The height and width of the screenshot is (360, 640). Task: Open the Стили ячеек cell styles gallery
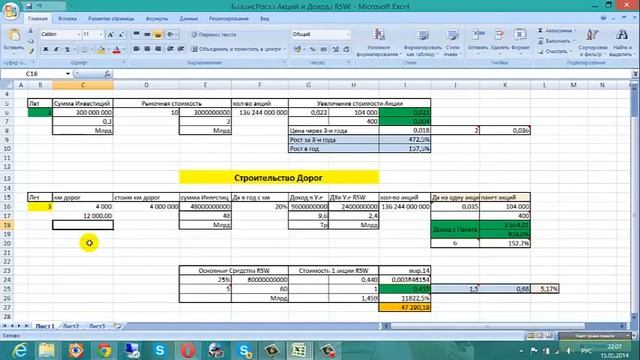(452, 42)
